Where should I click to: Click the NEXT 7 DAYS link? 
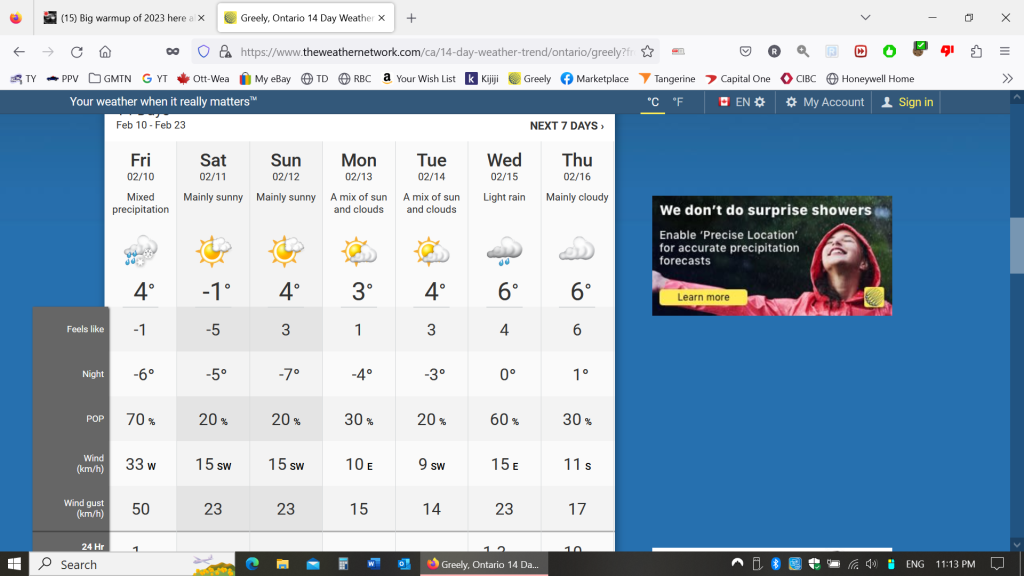pyautogui.click(x=566, y=126)
